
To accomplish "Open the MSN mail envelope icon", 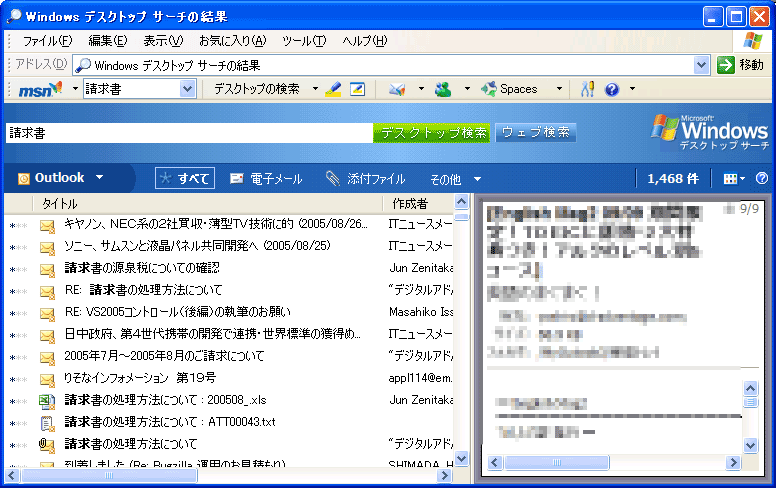I will click(397, 89).
